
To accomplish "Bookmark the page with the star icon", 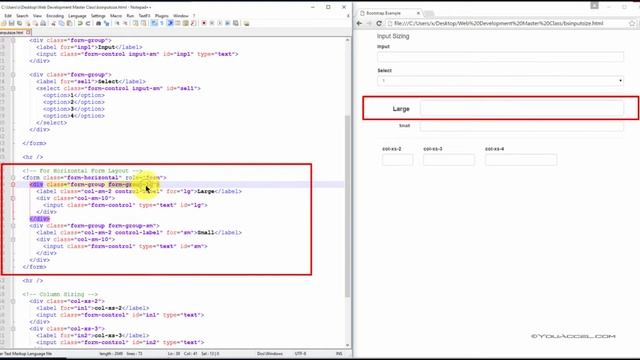I will tap(632, 23).
